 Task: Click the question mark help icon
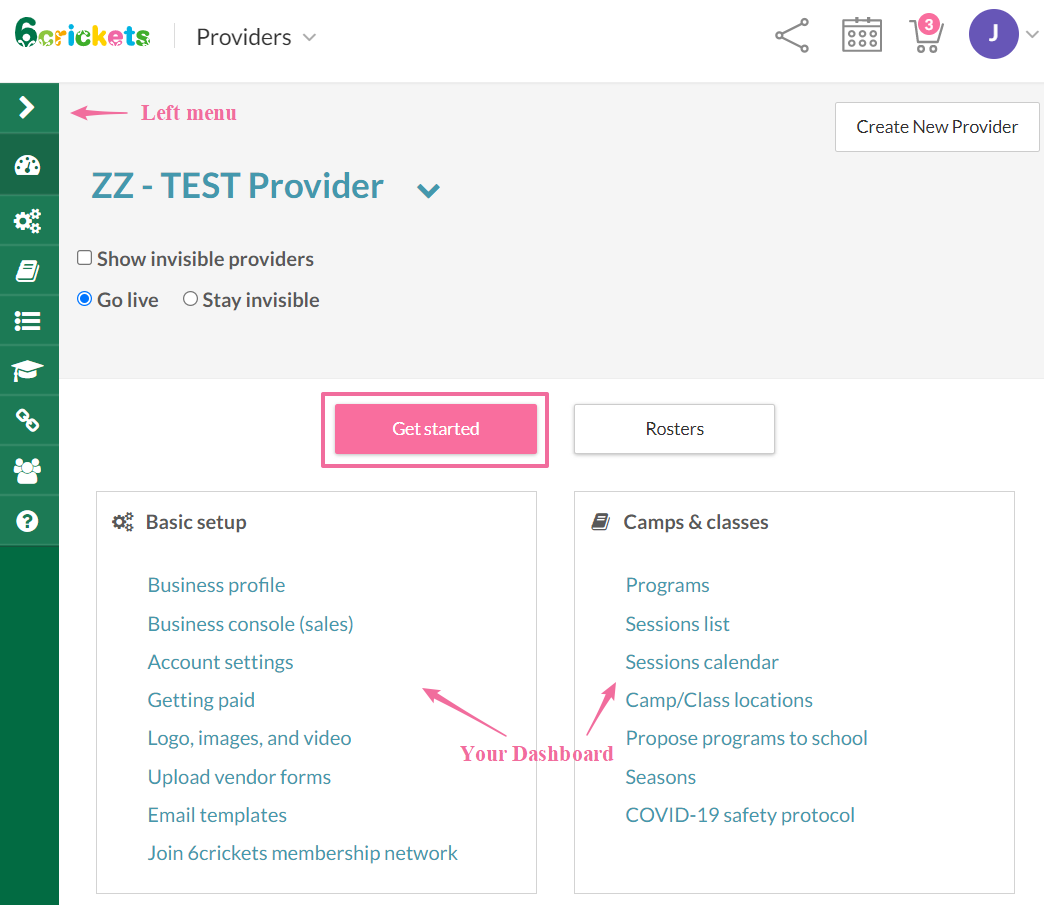pos(28,521)
